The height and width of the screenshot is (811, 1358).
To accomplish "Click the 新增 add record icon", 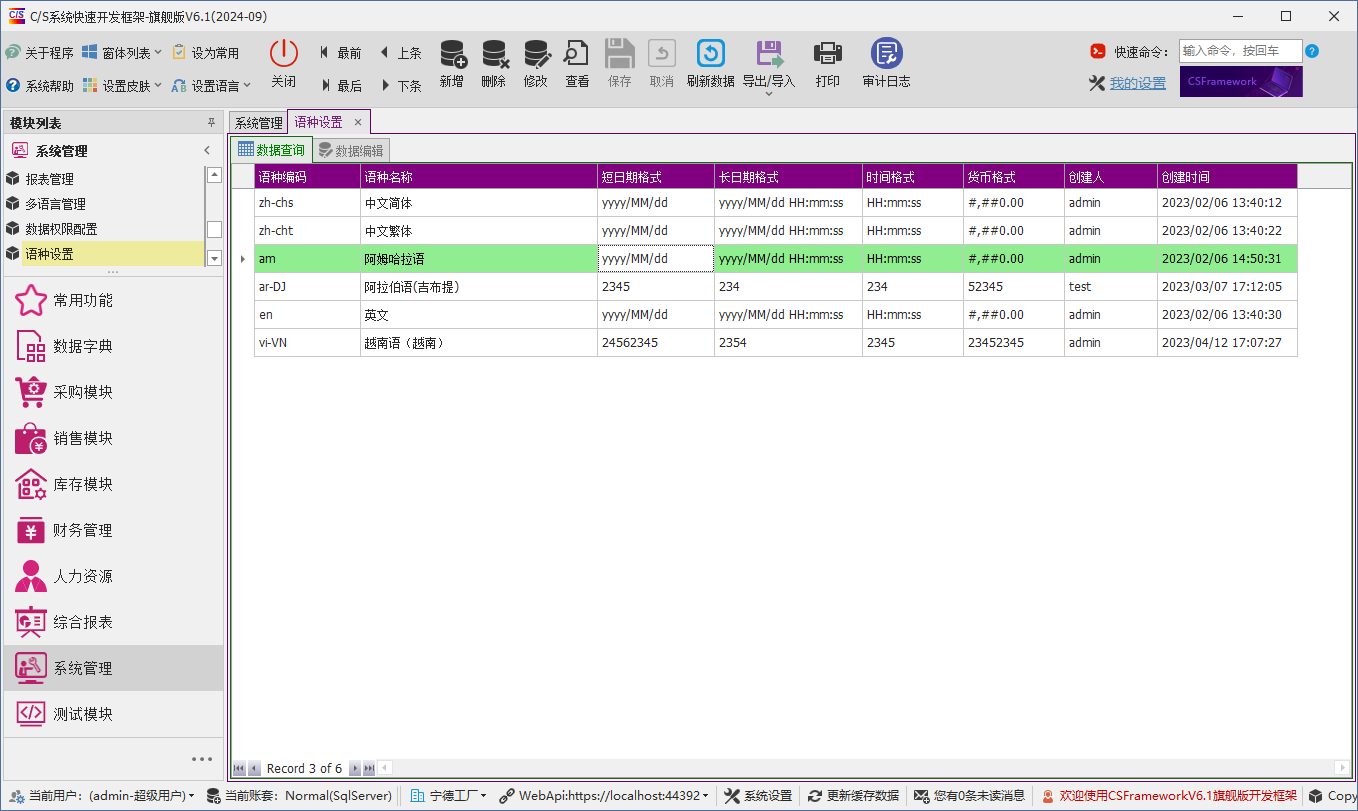I will 452,53.
